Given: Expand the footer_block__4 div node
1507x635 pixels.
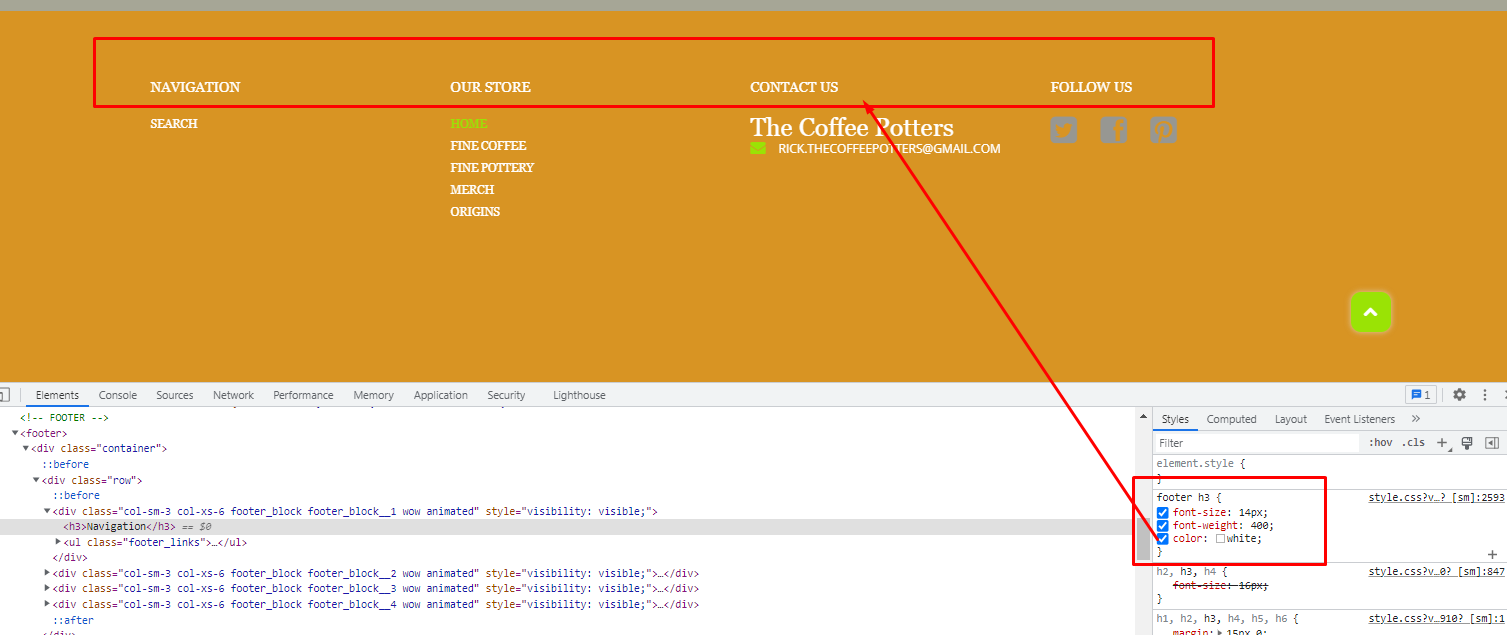Looking at the screenshot, I should (48, 604).
